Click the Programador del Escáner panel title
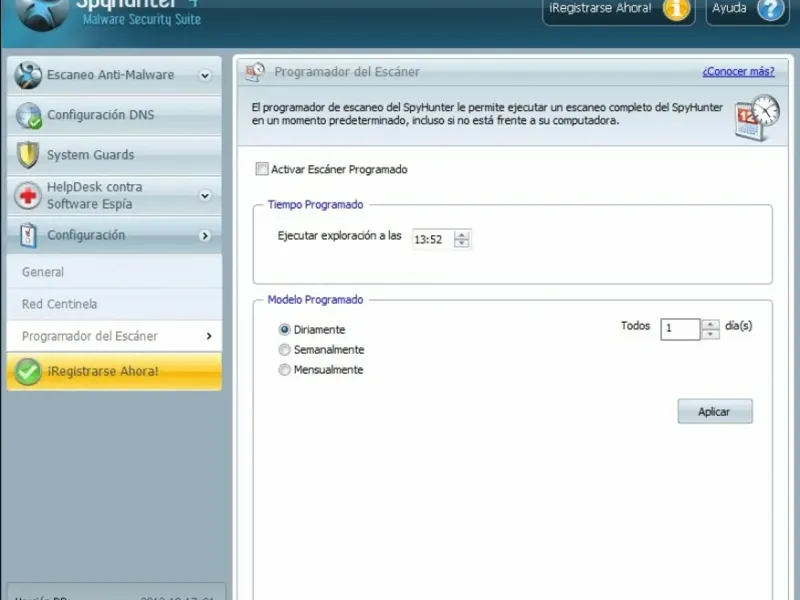The width and height of the screenshot is (800, 600). [347, 72]
